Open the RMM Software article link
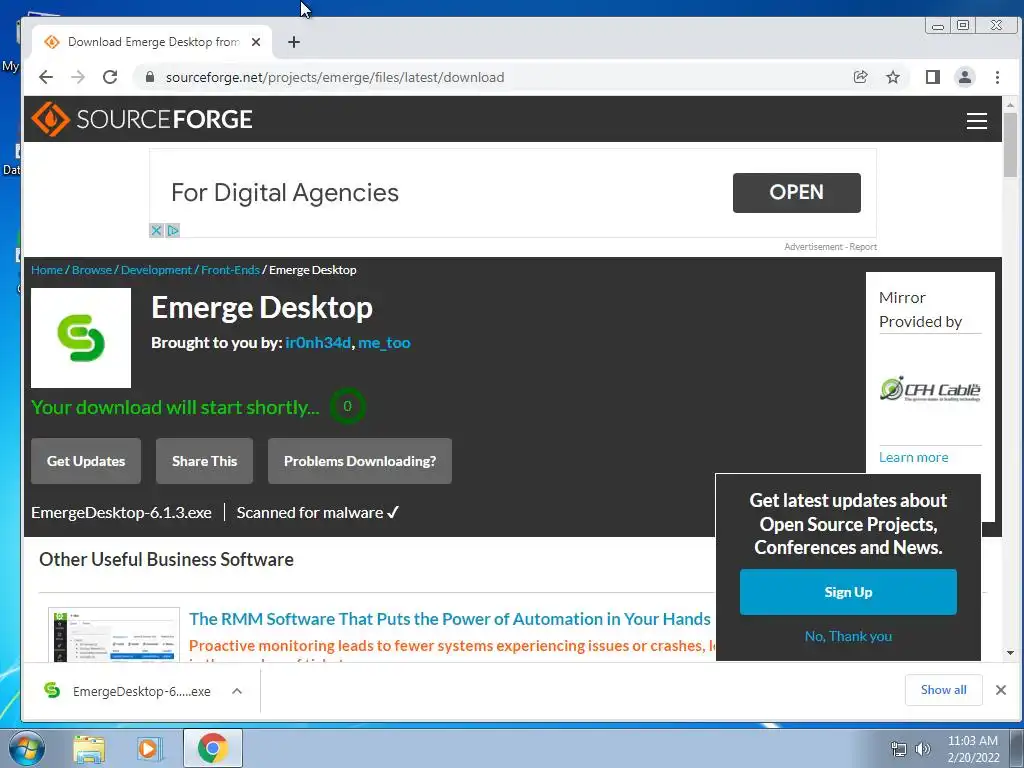 pyautogui.click(x=449, y=619)
